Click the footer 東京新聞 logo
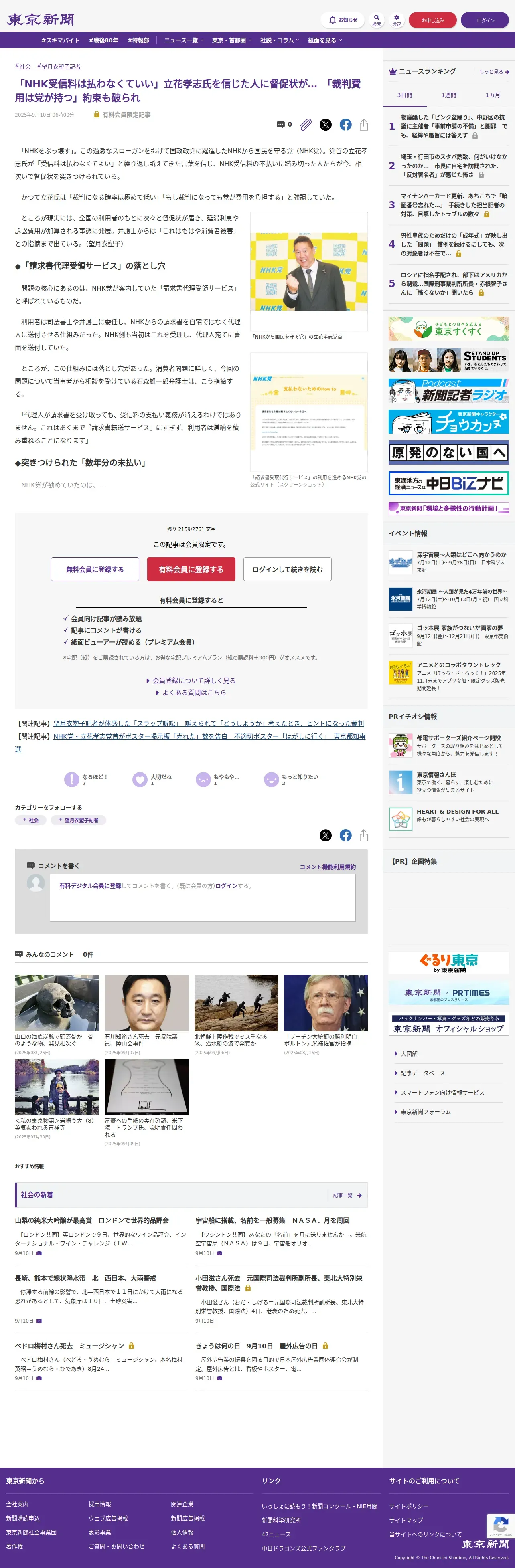Image resolution: width=515 pixels, height=1568 pixels. pyautogui.click(x=485, y=1544)
